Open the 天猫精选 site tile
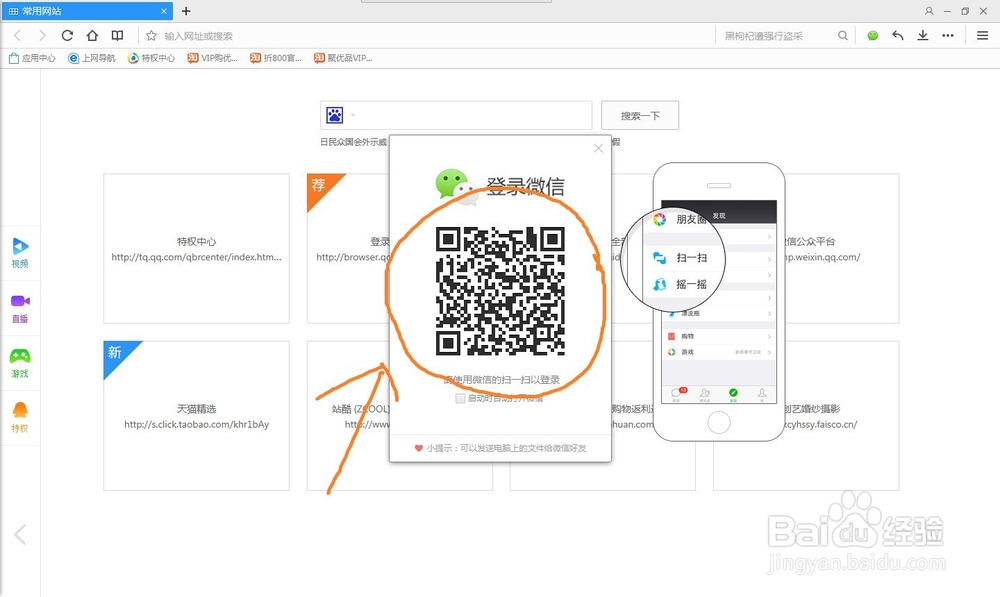The width and height of the screenshot is (1000, 597). tap(196, 416)
